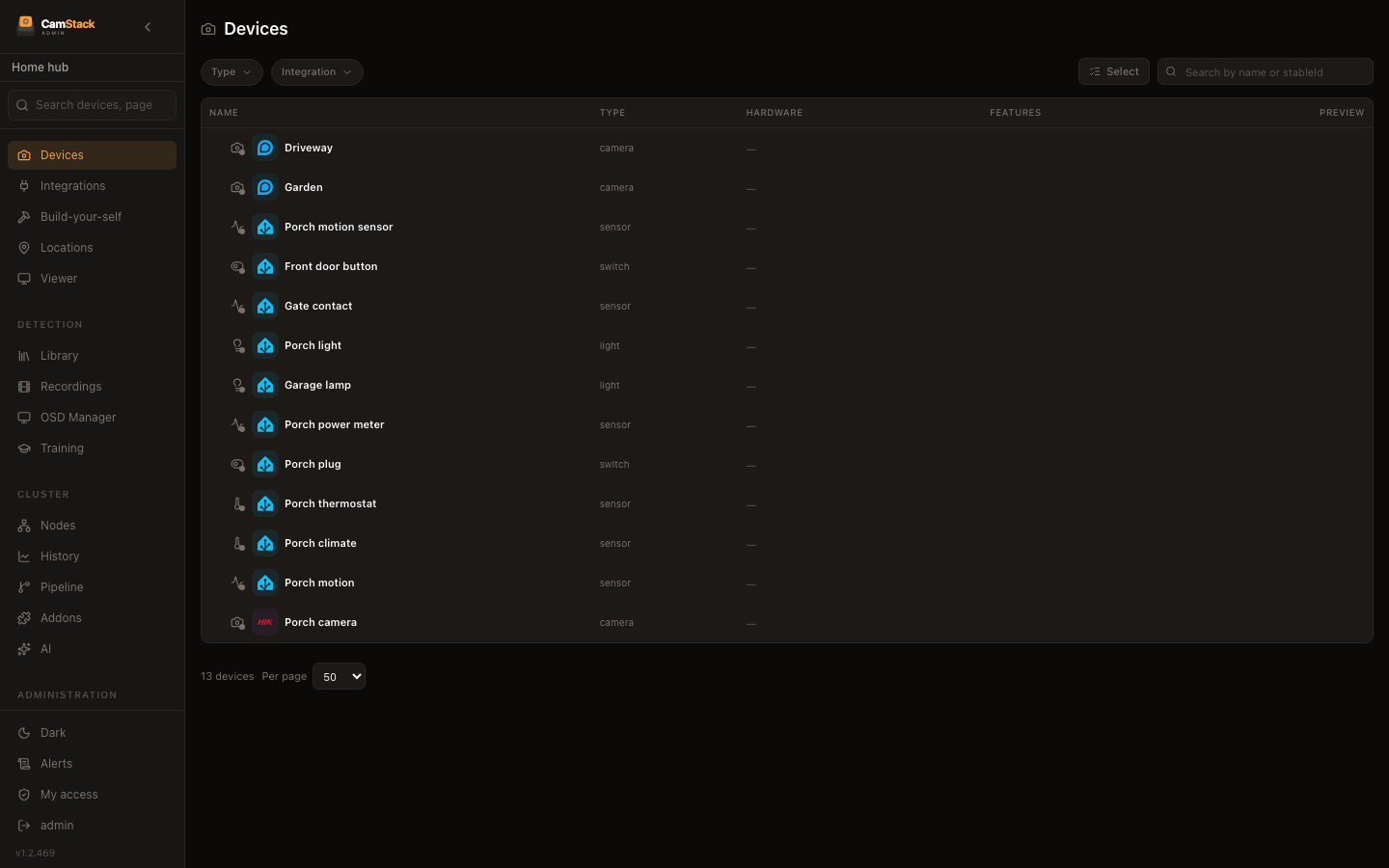Click the Porch motion sensor activity icon
This screenshot has height=868, width=1389.
(x=237, y=227)
